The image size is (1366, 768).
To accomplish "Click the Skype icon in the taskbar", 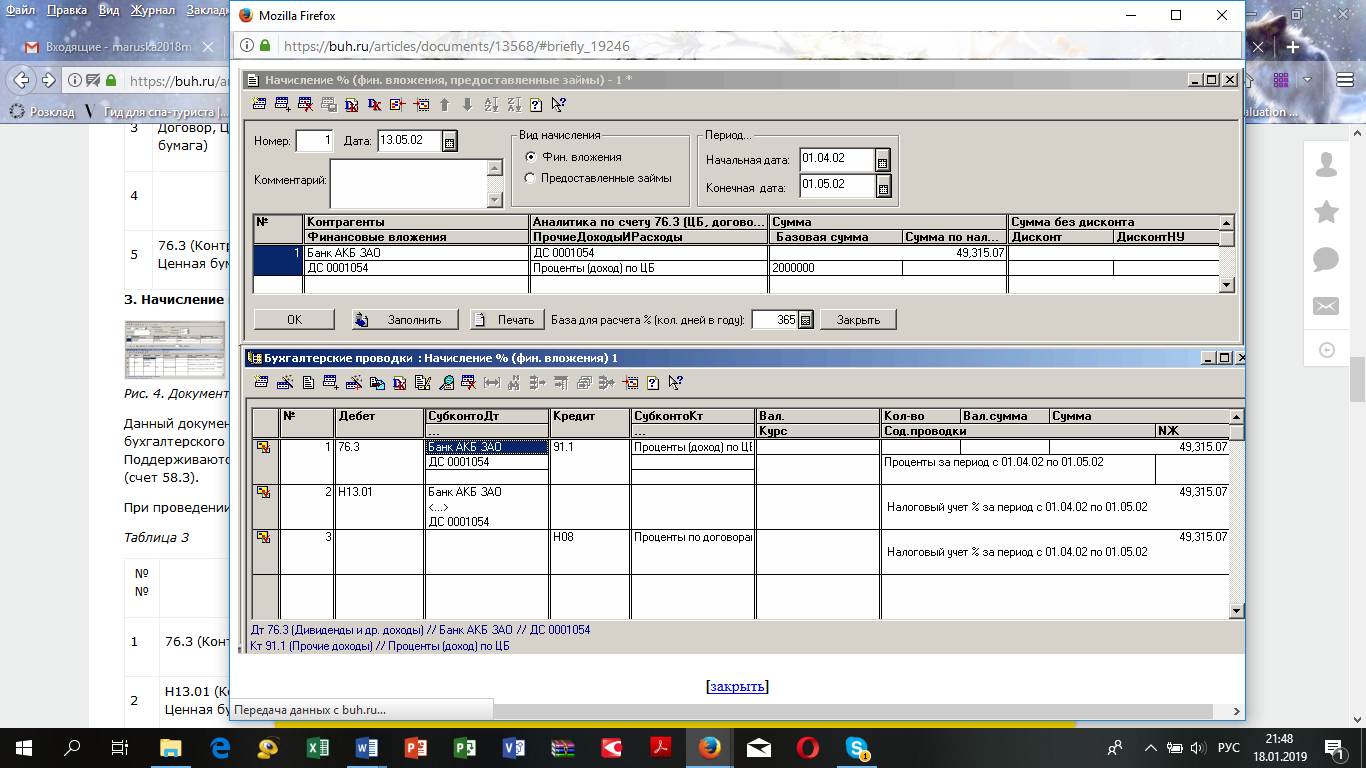I will pyautogui.click(x=856, y=747).
